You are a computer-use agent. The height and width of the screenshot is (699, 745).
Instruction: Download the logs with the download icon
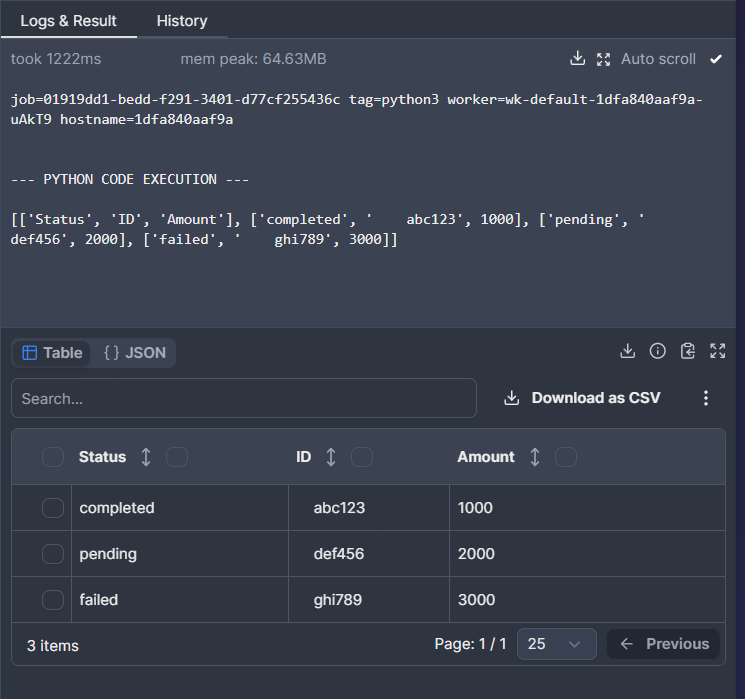(x=577, y=58)
